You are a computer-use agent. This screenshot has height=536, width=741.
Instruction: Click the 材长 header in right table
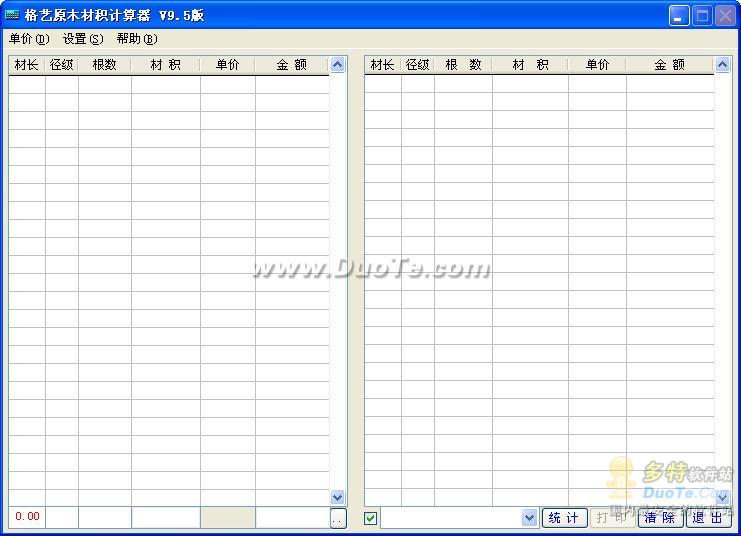tap(383, 65)
